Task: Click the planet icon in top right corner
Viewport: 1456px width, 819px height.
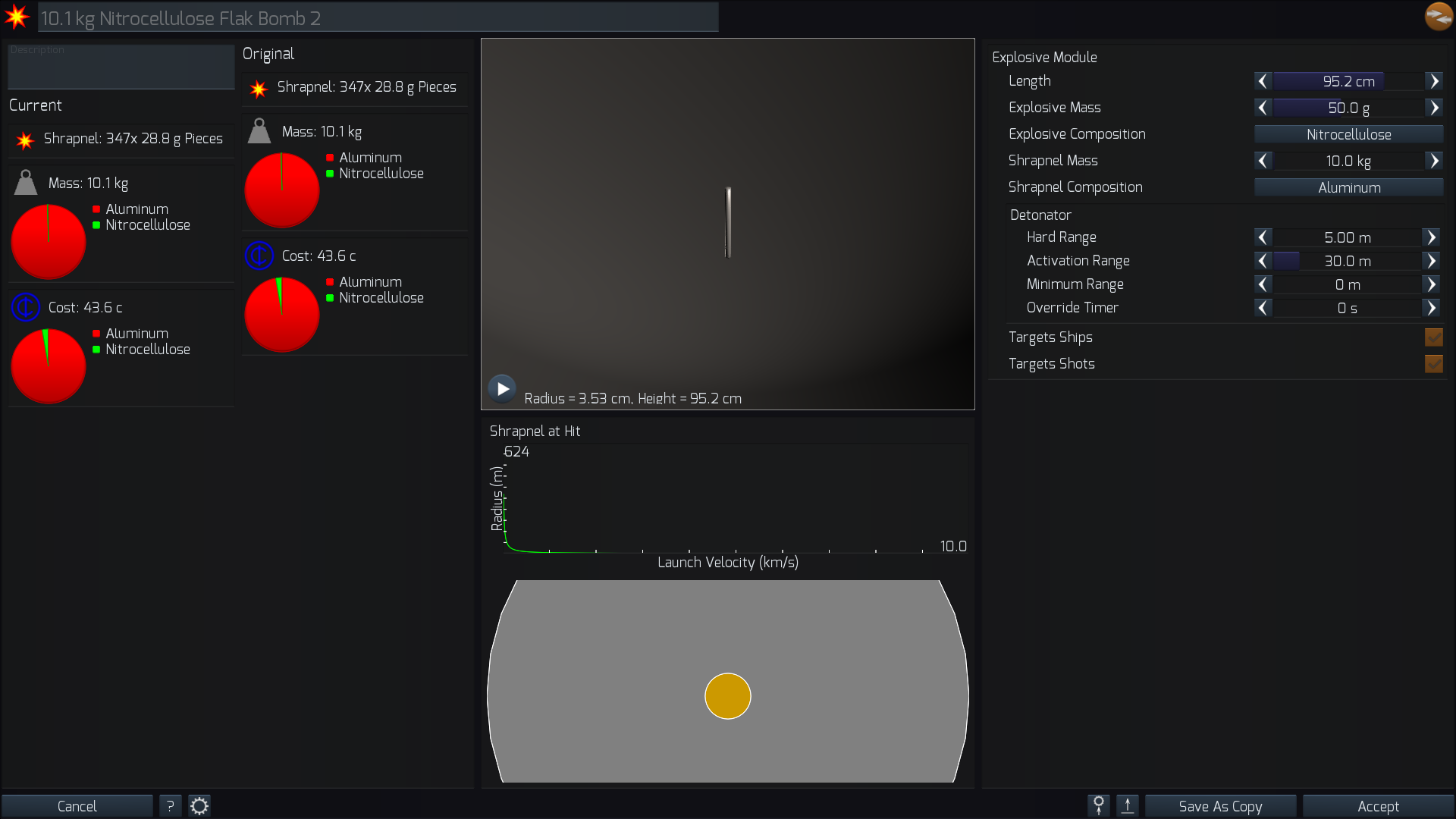Action: click(1439, 16)
